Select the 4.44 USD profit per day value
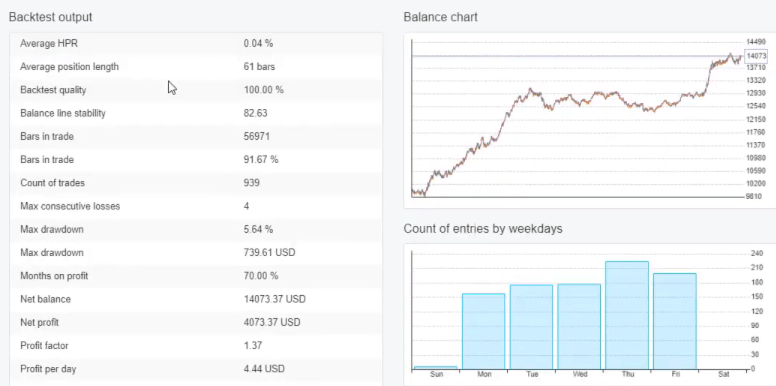This screenshot has width=776, height=386. click(x=264, y=369)
